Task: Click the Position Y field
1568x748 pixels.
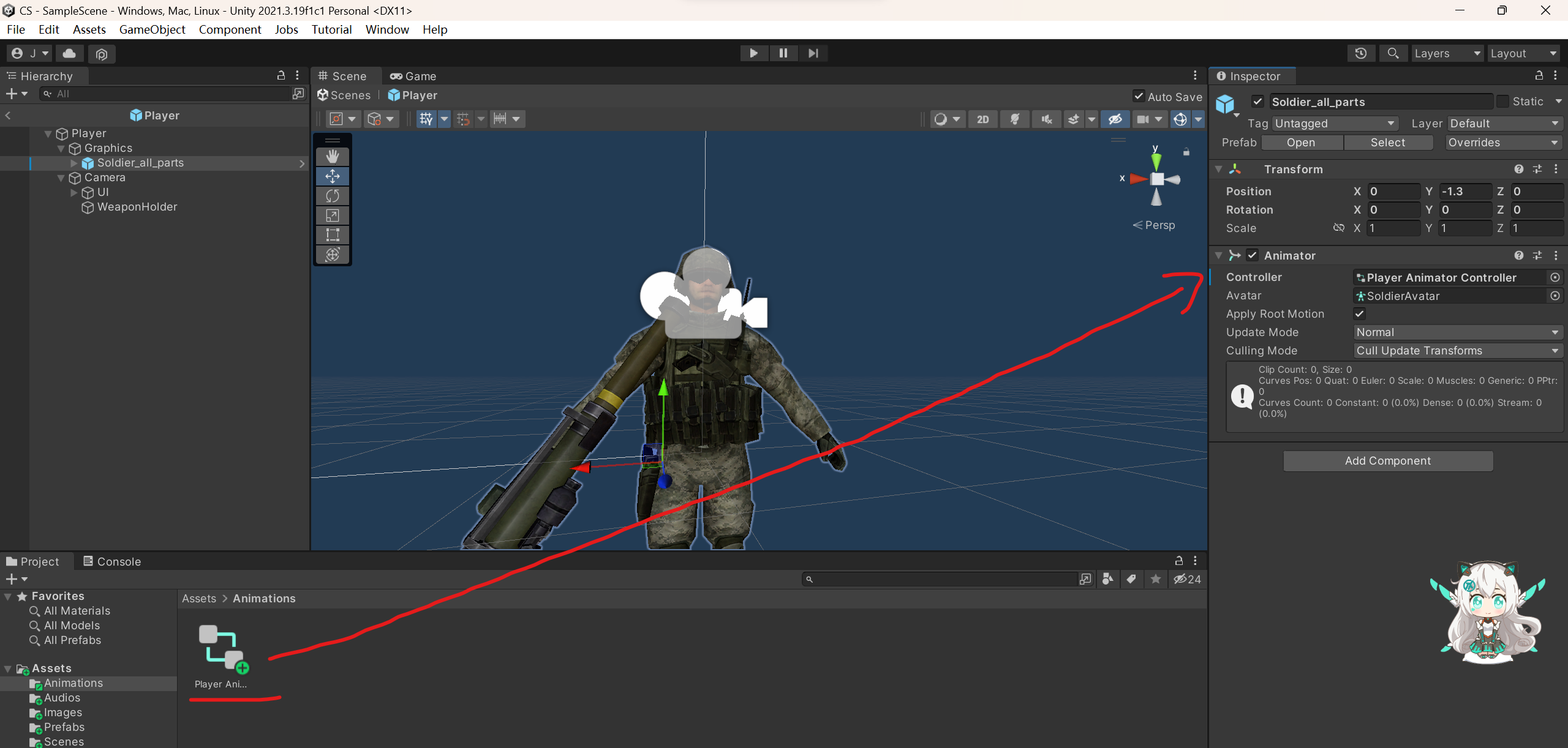Action: pos(1464,191)
